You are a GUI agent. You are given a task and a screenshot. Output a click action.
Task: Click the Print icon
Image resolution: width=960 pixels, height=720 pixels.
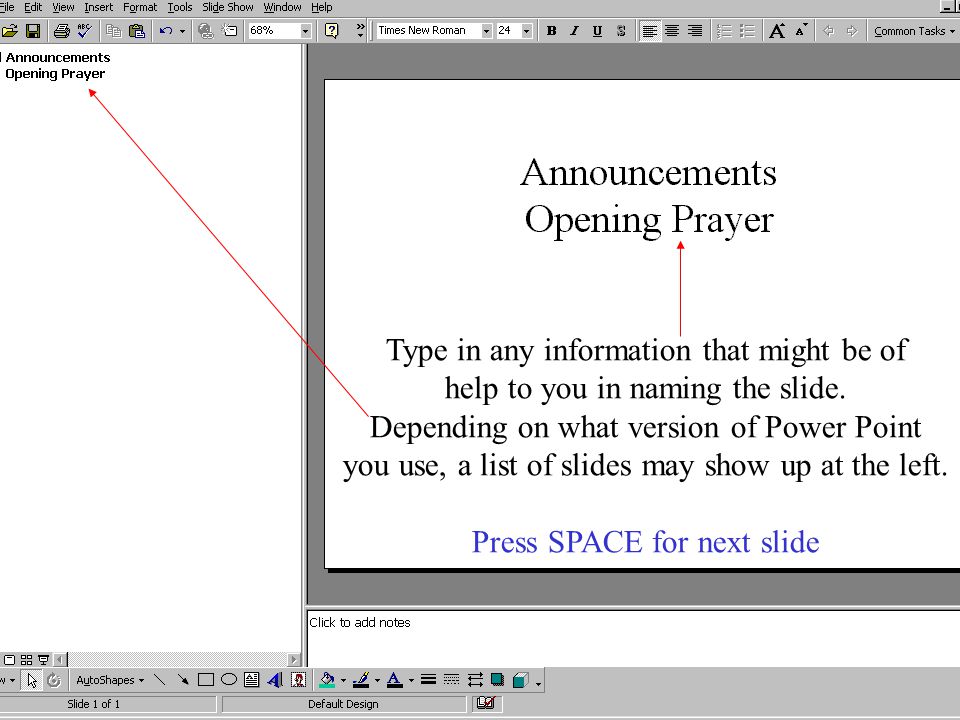(x=61, y=31)
